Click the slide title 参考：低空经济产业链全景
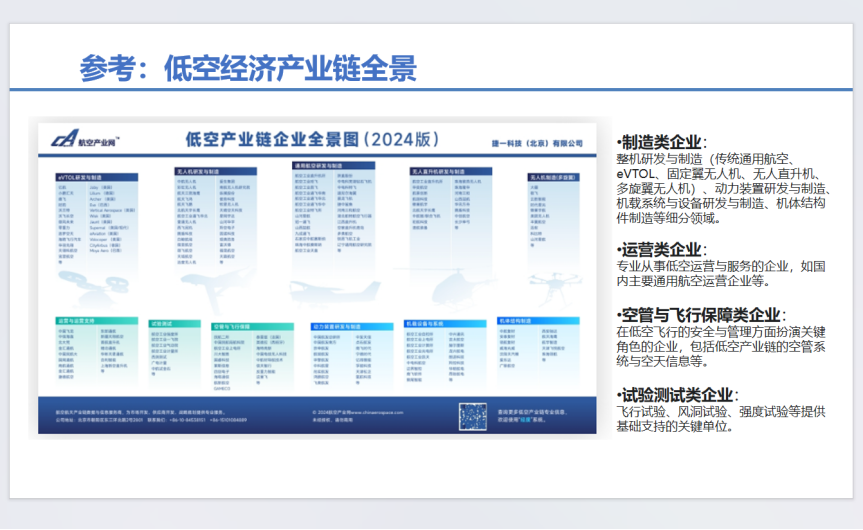This screenshot has width=863, height=530. 247,69
